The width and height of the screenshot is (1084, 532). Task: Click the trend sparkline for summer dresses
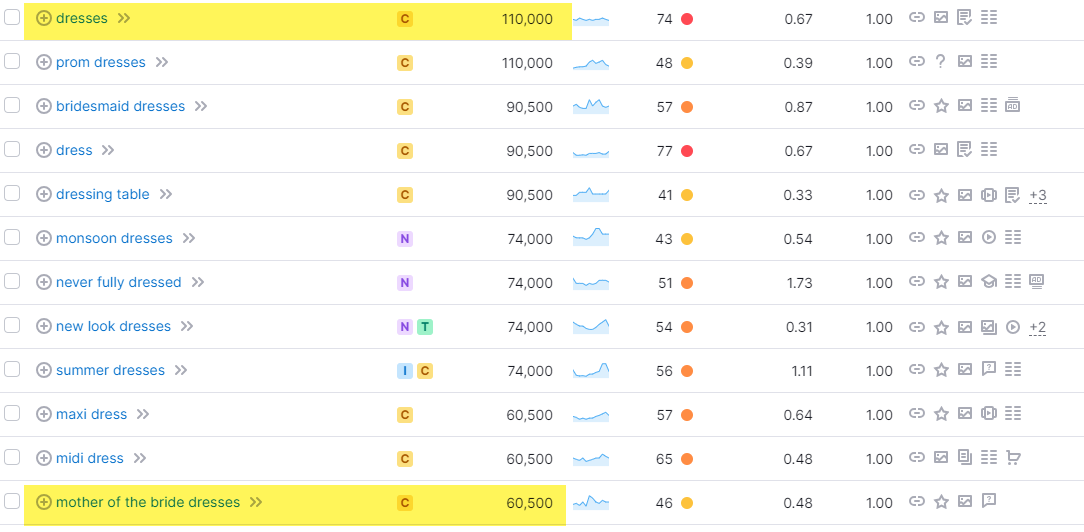point(591,370)
